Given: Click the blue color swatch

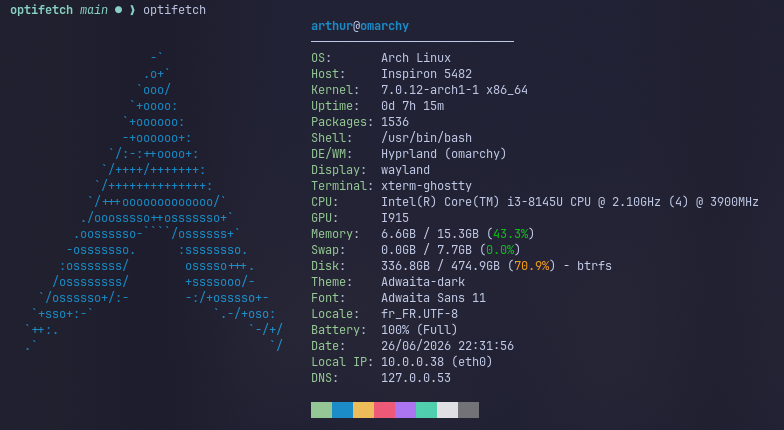Looking at the screenshot, I should coord(342,410).
